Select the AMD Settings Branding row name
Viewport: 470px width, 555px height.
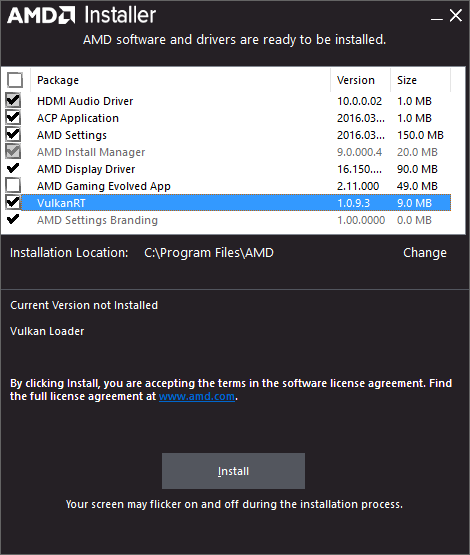[x=97, y=220]
